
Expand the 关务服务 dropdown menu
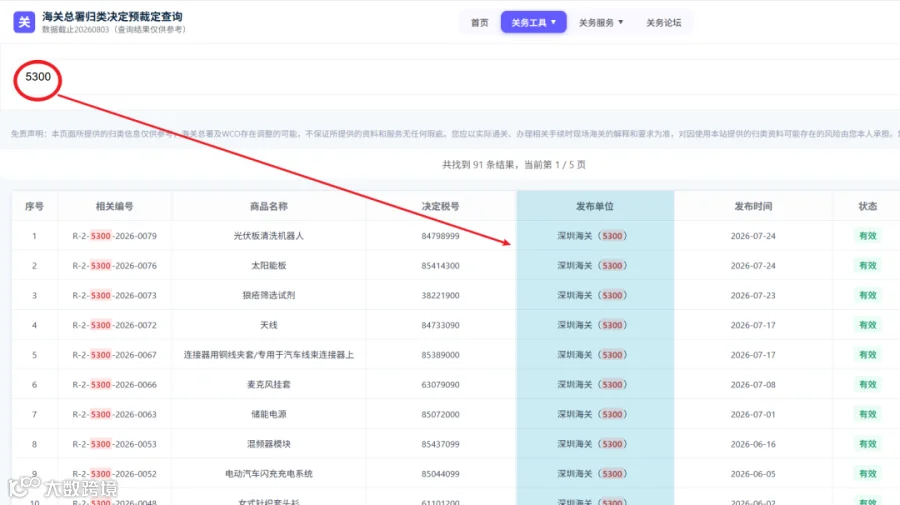(600, 22)
